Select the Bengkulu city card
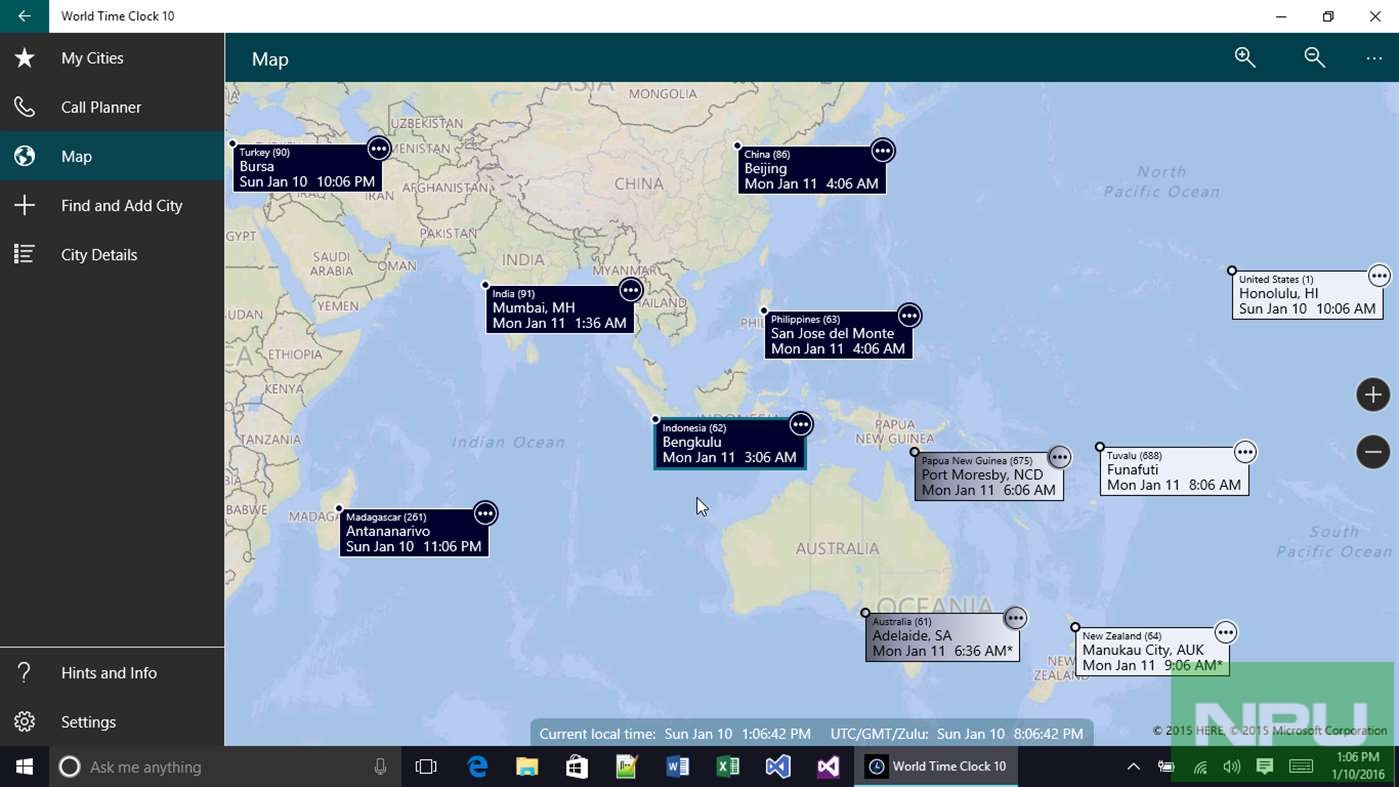 (730, 443)
